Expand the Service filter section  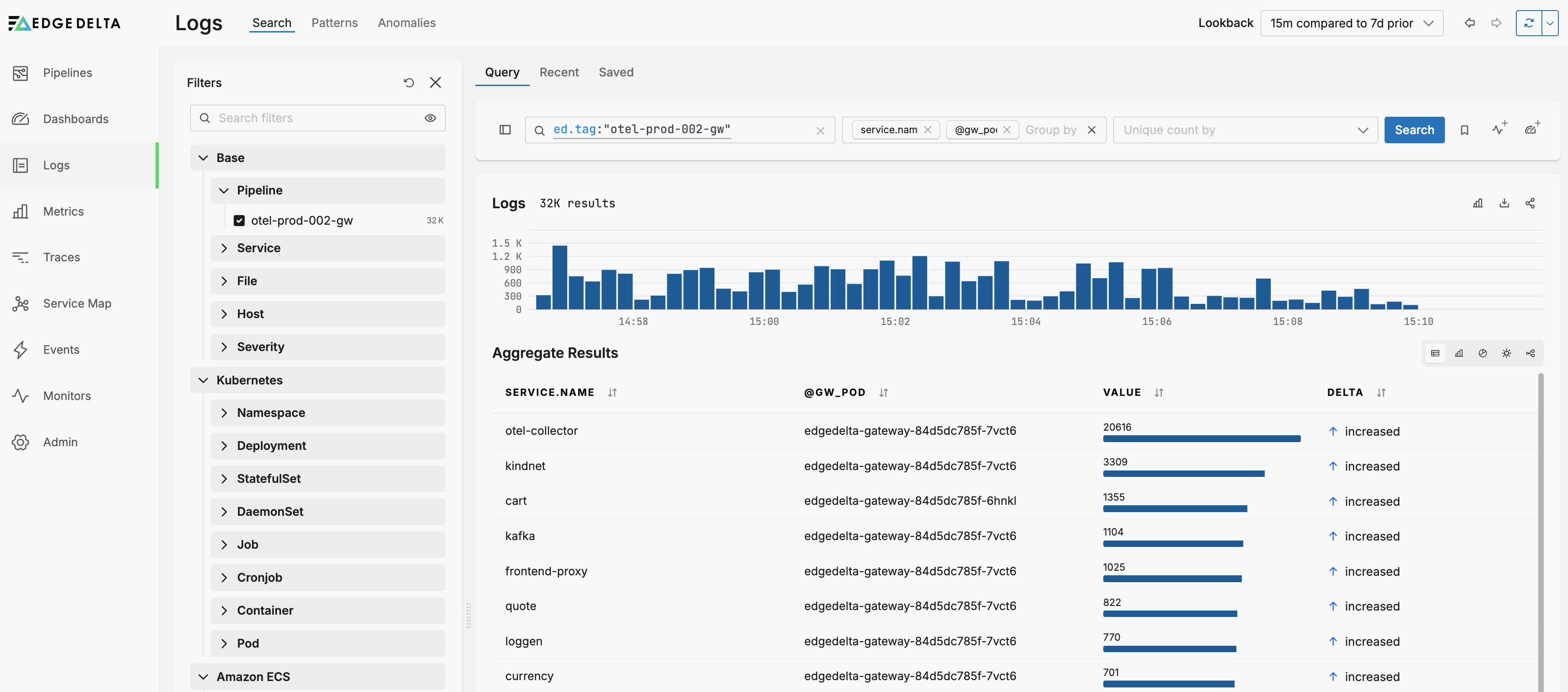tap(328, 248)
